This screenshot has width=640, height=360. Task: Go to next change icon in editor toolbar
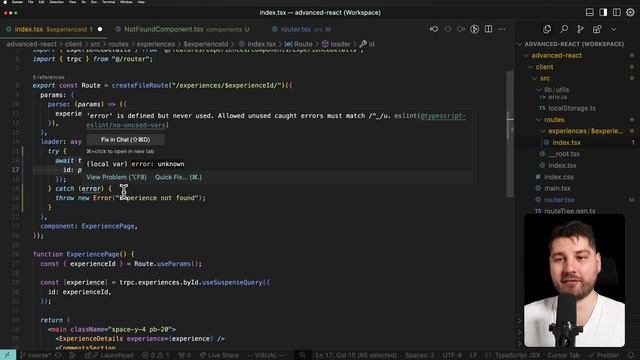tap(461, 29)
